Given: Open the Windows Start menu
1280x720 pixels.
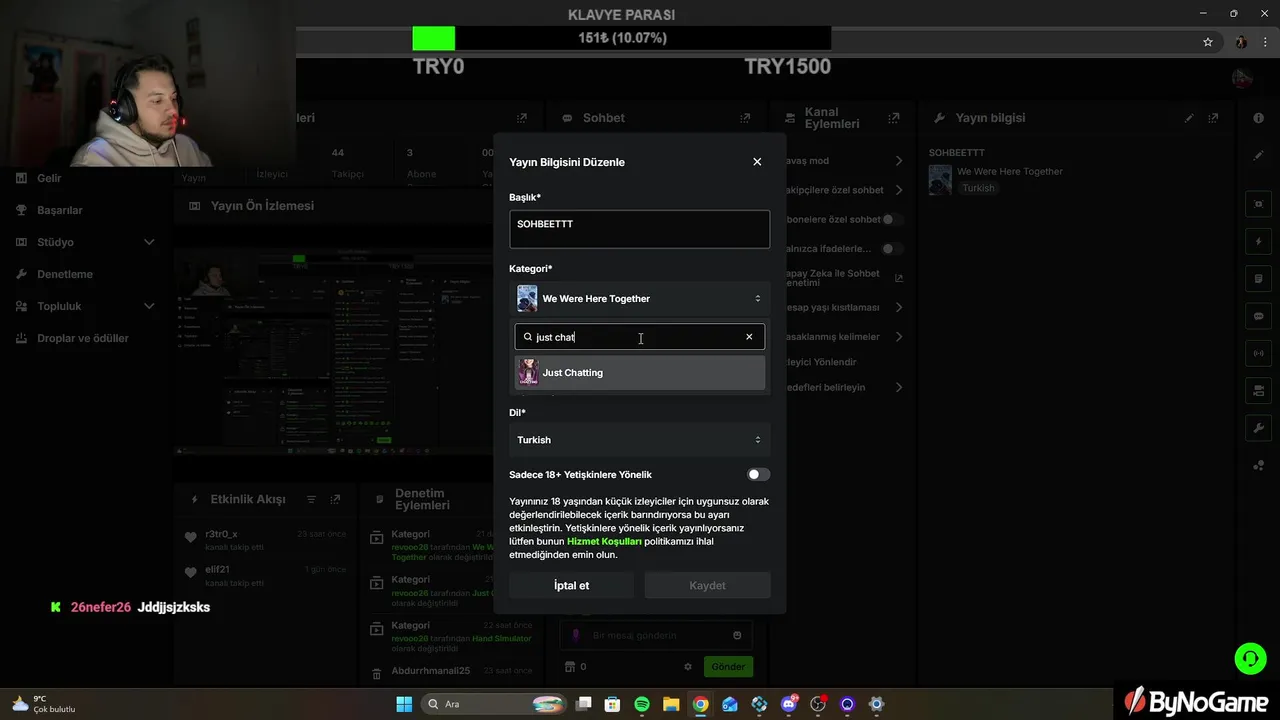Looking at the screenshot, I should 404,704.
